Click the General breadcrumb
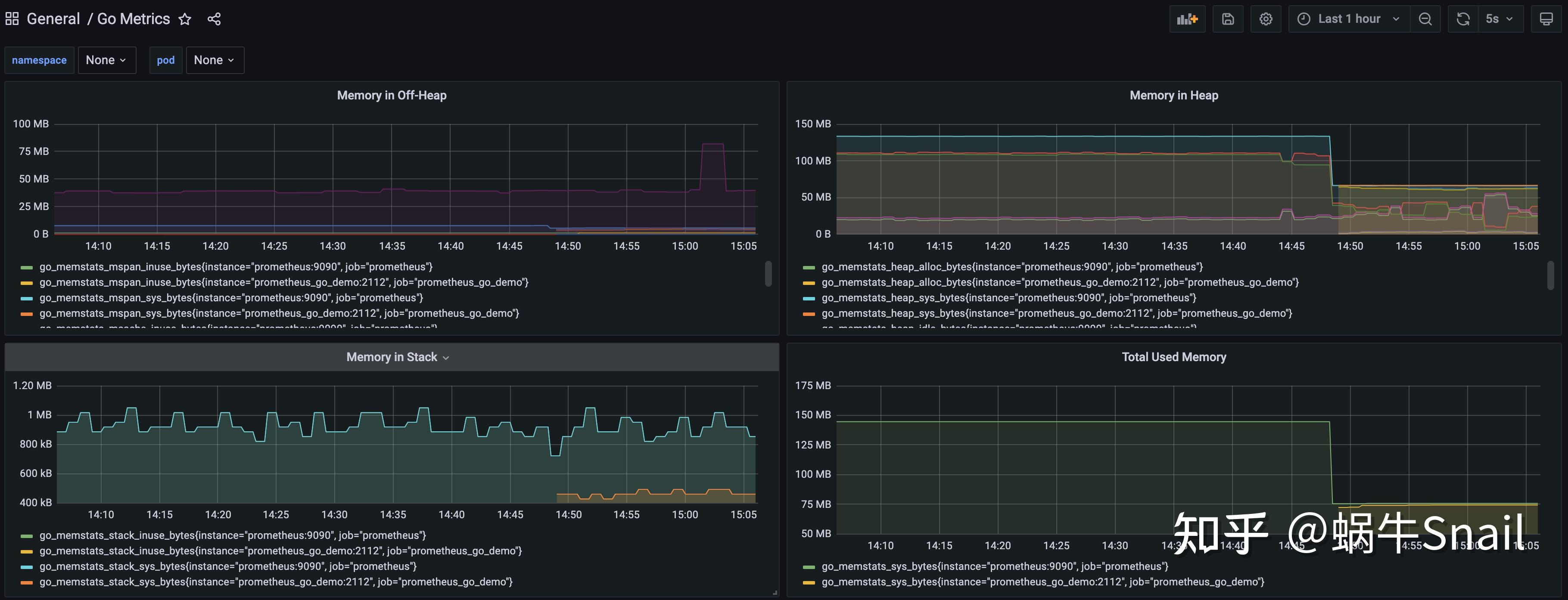Screen dimensions: 1568x600 53,19
